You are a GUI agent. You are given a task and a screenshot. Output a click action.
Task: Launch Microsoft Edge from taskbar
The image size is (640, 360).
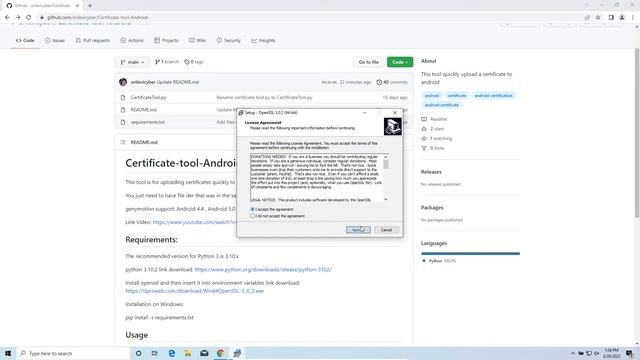pyautogui.click(x=171, y=353)
